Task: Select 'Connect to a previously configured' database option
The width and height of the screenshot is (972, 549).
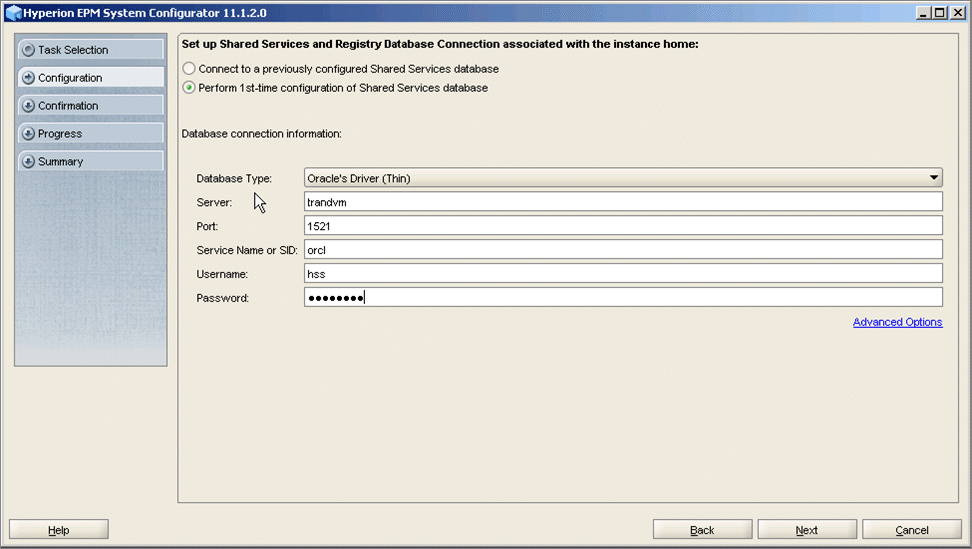Action: tap(189, 68)
